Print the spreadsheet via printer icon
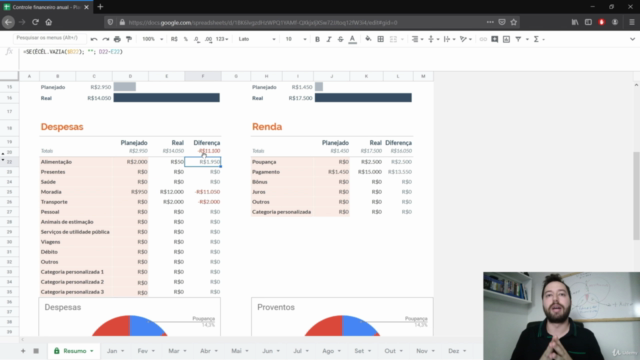640x360 pixels. [117, 39]
